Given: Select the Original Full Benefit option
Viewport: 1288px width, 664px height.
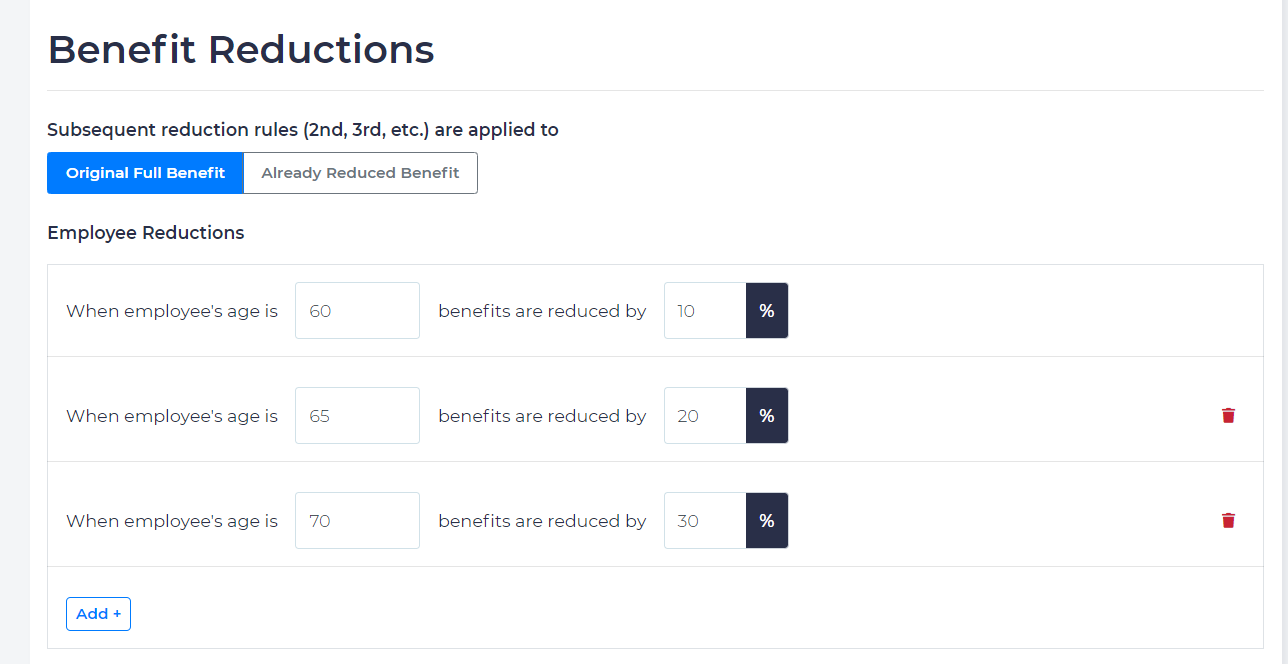Looking at the screenshot, I should 144,172.
